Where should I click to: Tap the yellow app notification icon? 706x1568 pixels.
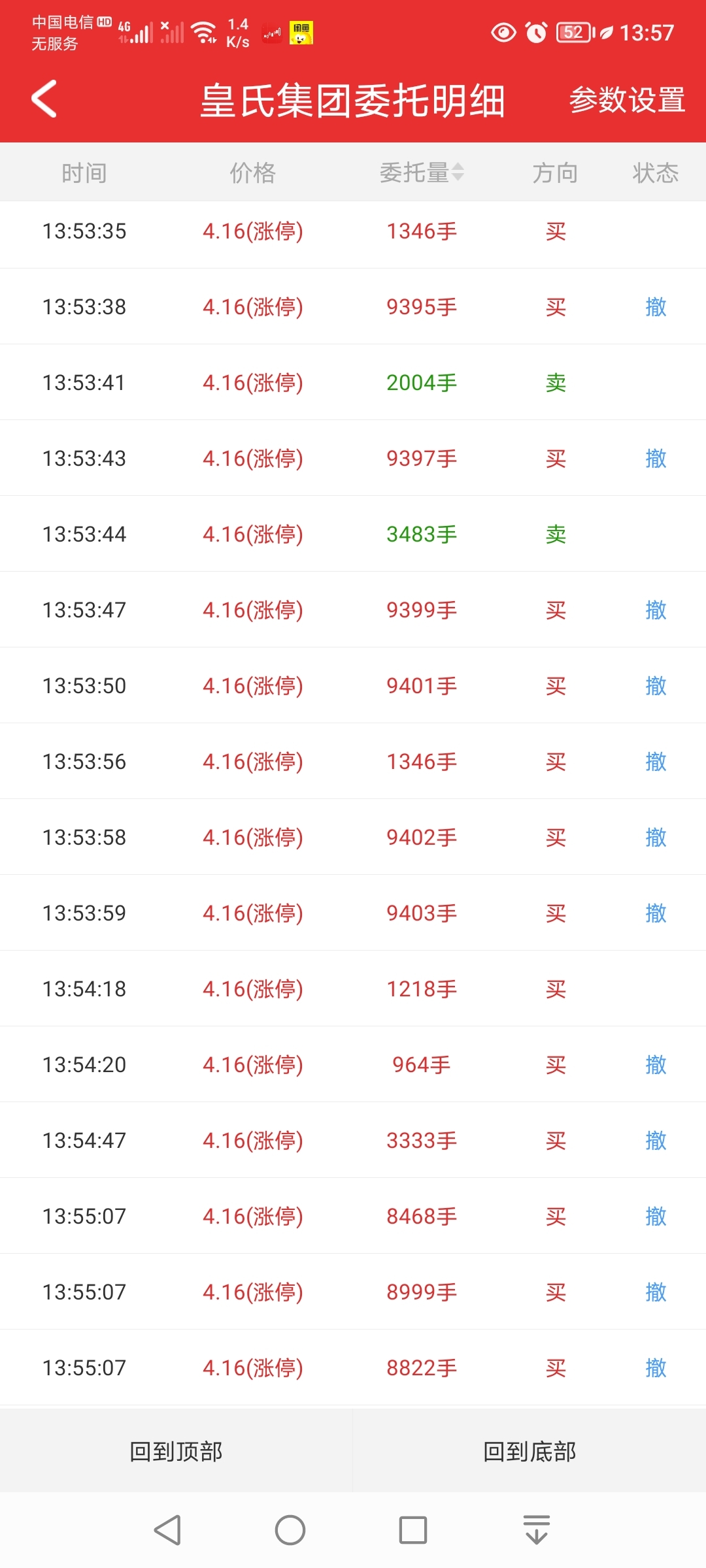point(301,33)
